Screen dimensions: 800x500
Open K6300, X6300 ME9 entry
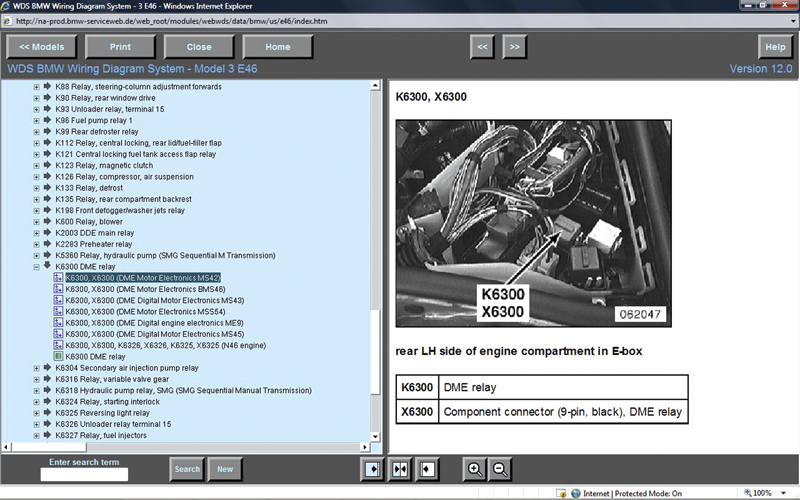point(155,323)
